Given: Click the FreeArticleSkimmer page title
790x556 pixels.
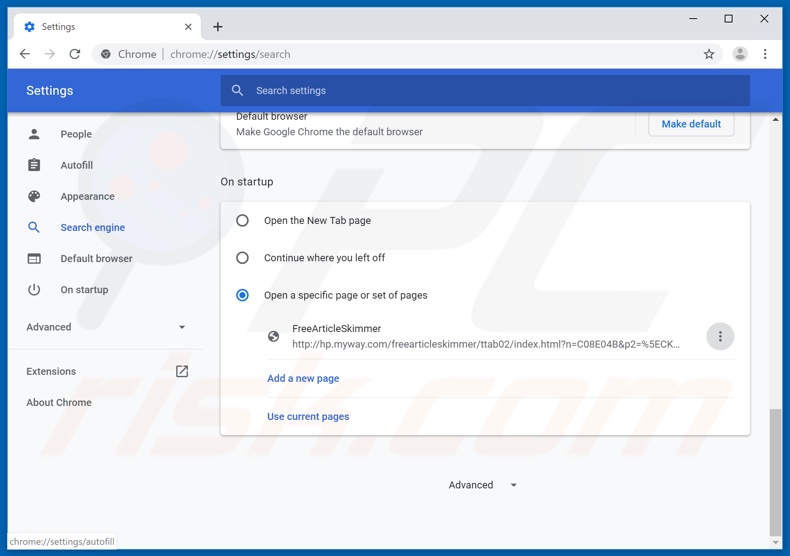Looking at the screenshot, I should [337, 328].
